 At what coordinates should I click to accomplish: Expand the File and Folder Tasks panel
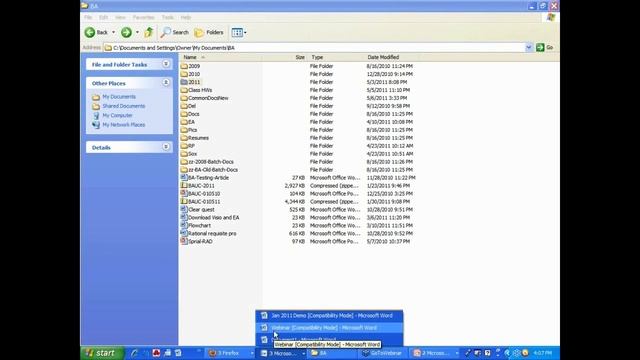tap(166, 64)
